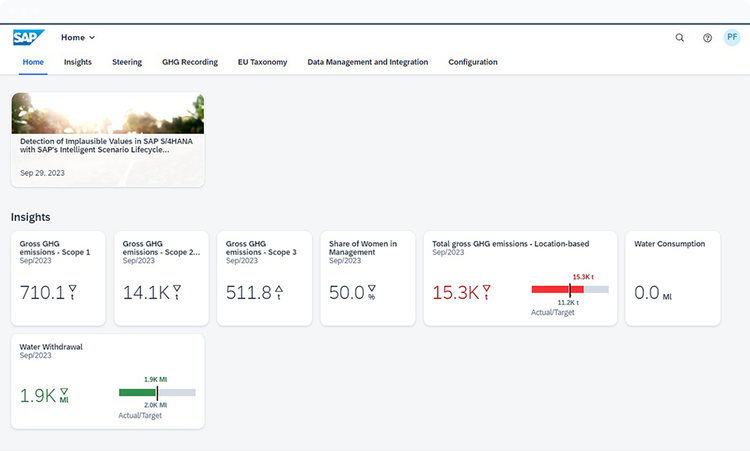Open the Gross GHG emissions Scope 2 tile
The width and height of the screenshot is (750, 451).
pyautogui.click(x=162, y=278)
